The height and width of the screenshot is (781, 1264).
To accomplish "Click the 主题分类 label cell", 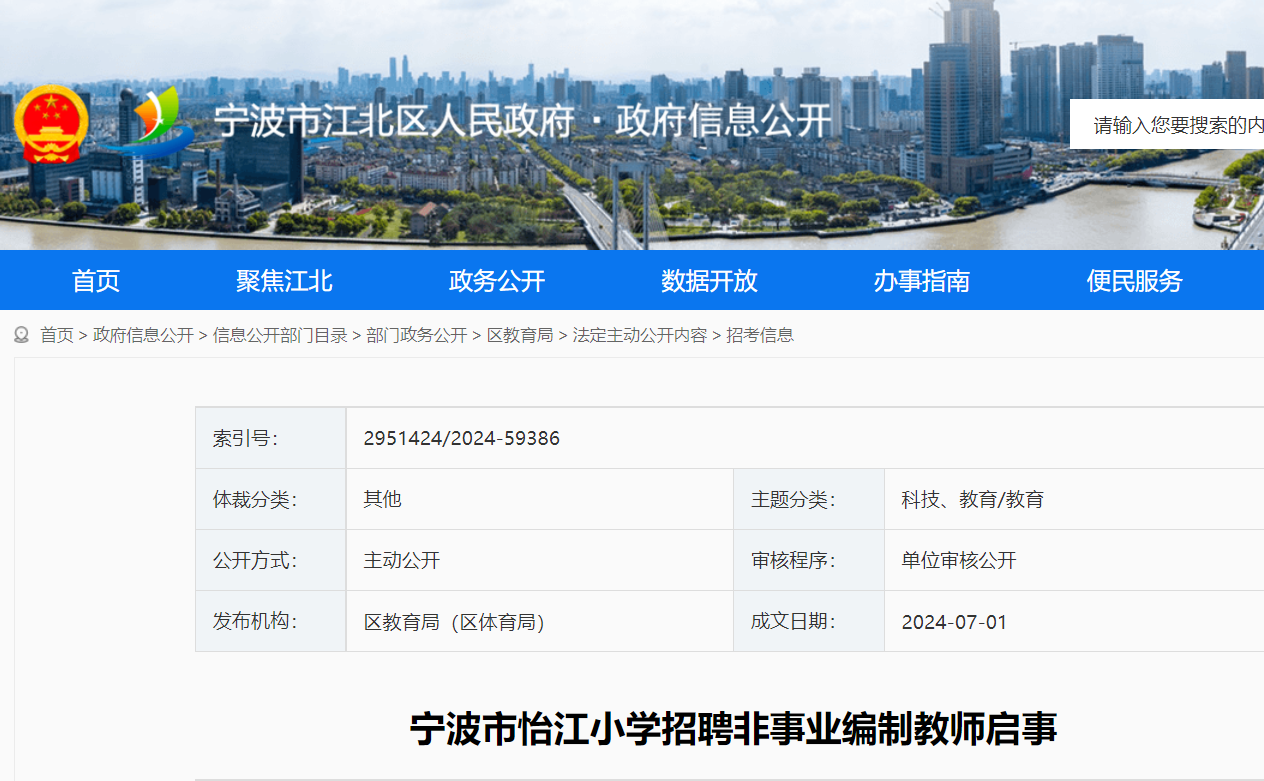I will [809, 499].
